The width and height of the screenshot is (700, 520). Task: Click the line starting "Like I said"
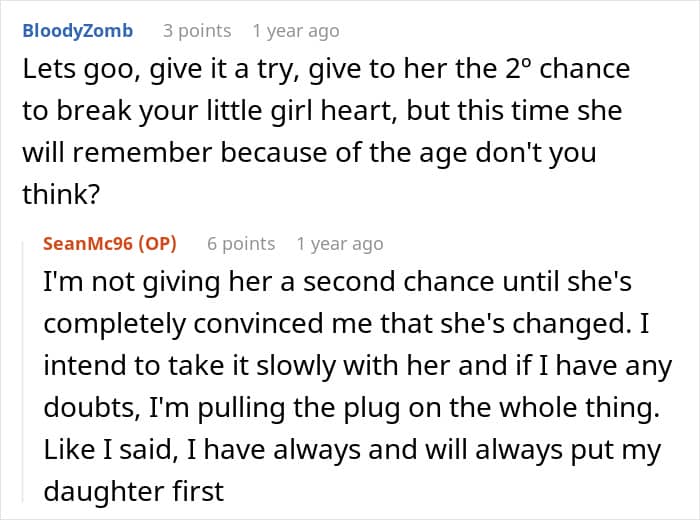click(352, 450)
